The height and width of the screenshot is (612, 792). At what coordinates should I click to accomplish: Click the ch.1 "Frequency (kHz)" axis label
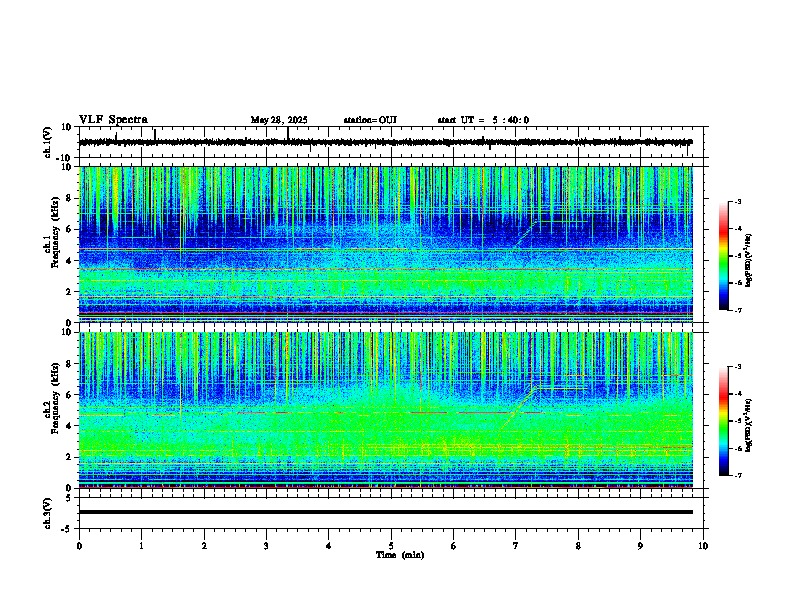(55, 232)
